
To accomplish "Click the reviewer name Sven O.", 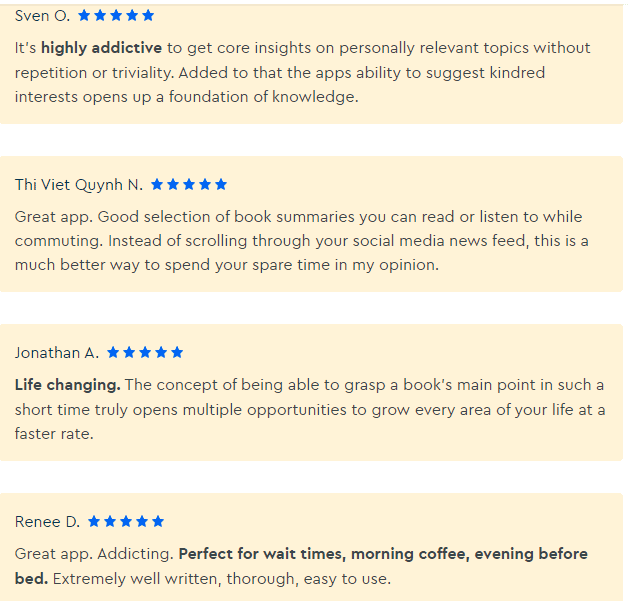I will (x=42, y=16).
